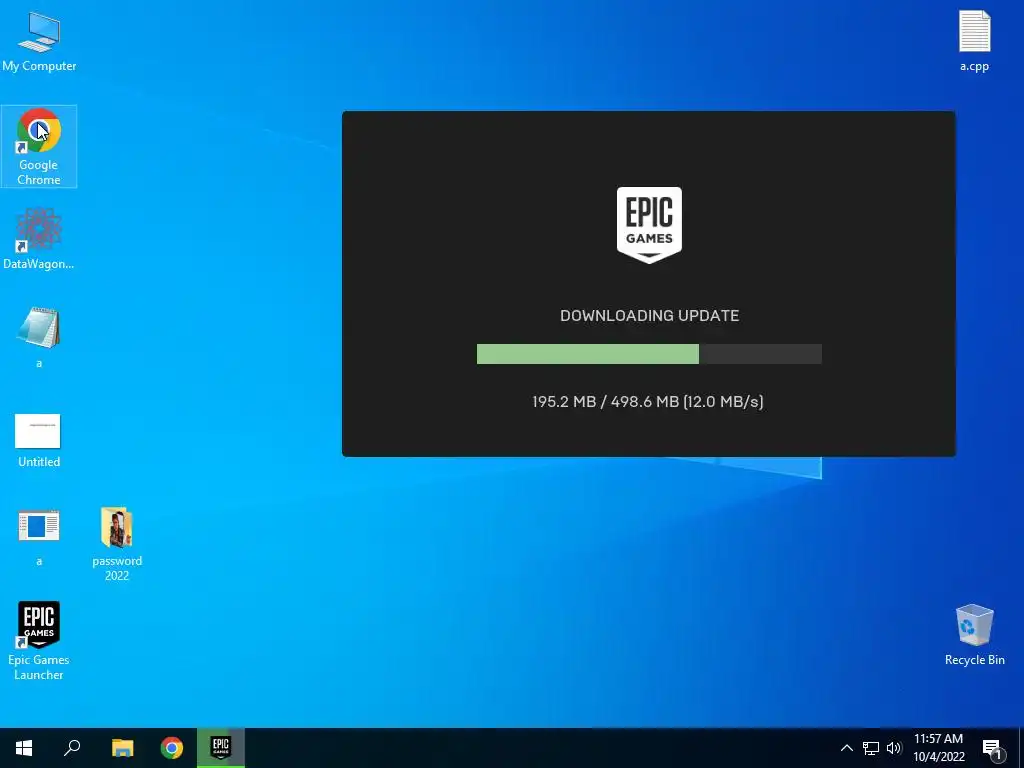Click the DOWNLOADING UPDATE label
This screenshot has height=768, width=1024.
coord(649,315)
